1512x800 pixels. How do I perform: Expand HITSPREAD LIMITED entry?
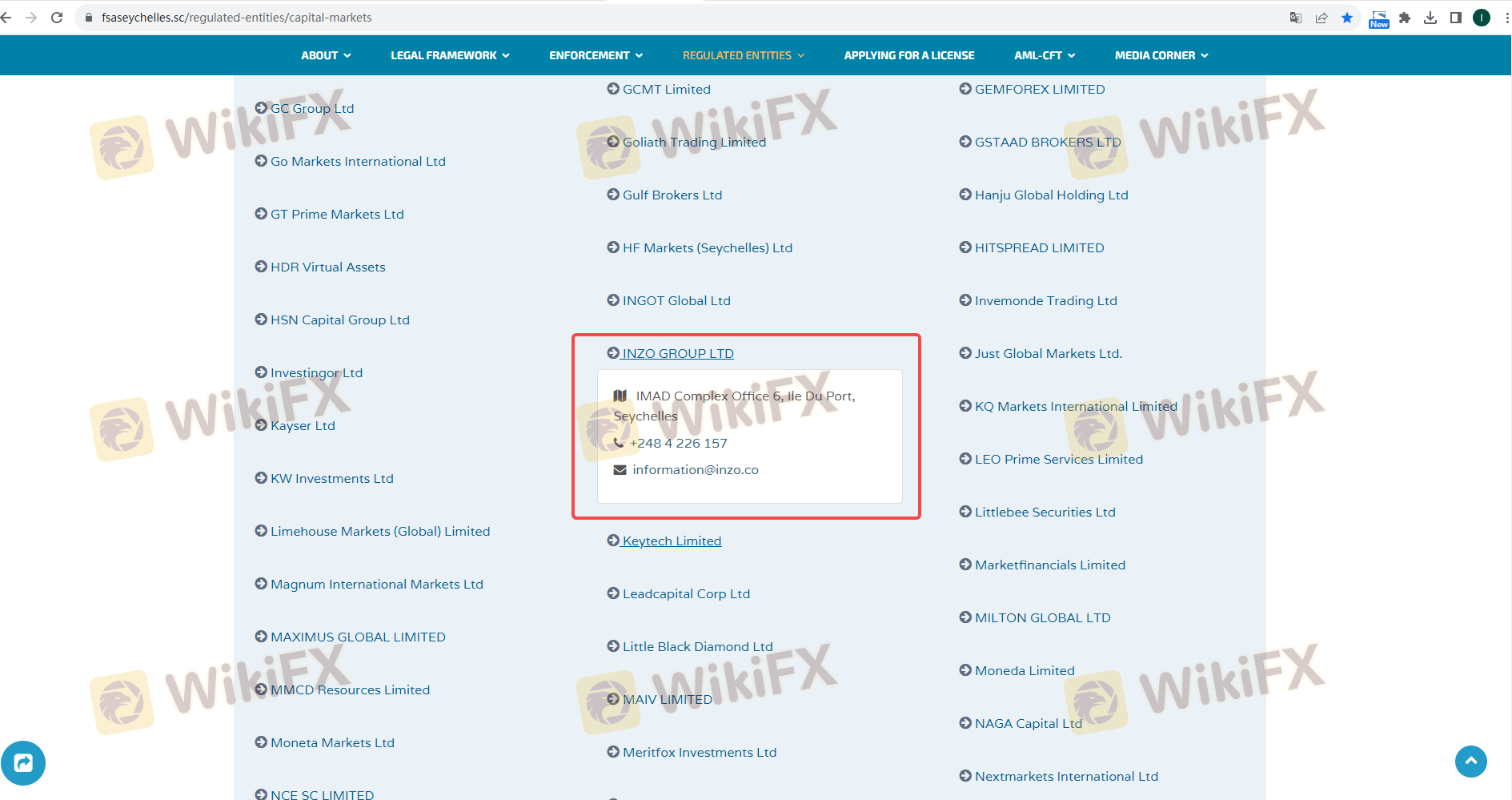coord(1039,247)
